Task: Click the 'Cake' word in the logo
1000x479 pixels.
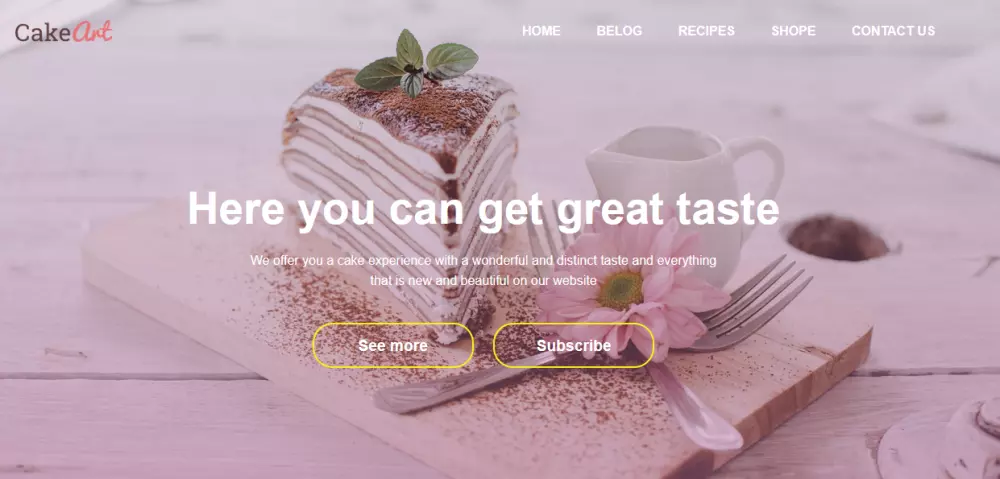Action: (43, 32)
